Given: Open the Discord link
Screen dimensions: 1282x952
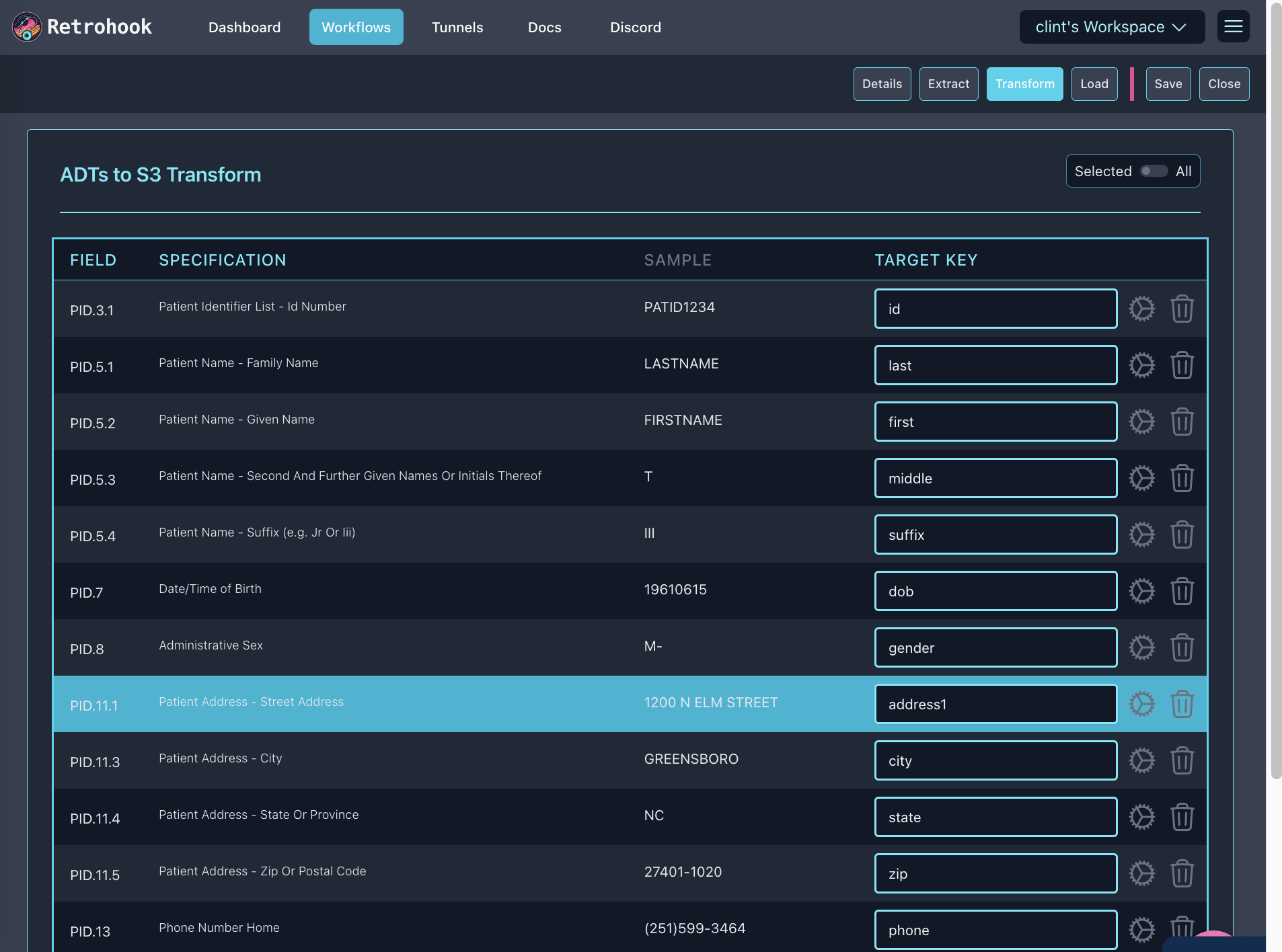Looking at the screenshot, I should click(x=635, y=27).
